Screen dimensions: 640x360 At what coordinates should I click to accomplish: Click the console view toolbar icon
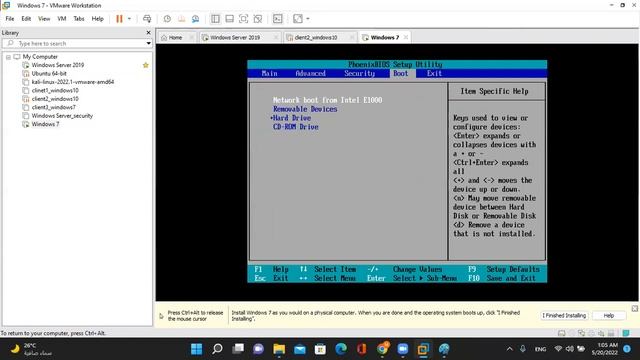278,19
